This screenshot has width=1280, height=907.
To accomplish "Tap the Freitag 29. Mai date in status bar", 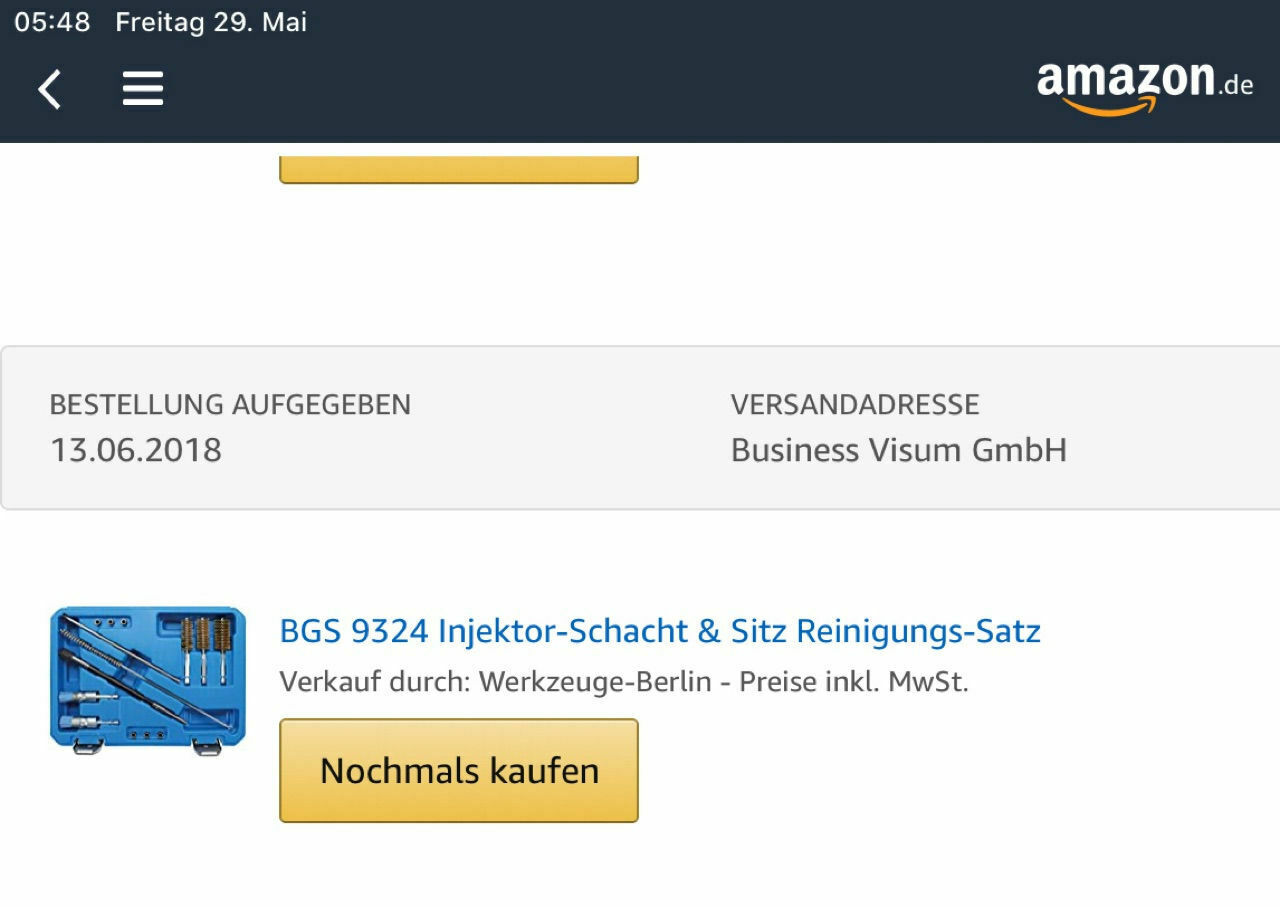I will [x=211, y=22].
